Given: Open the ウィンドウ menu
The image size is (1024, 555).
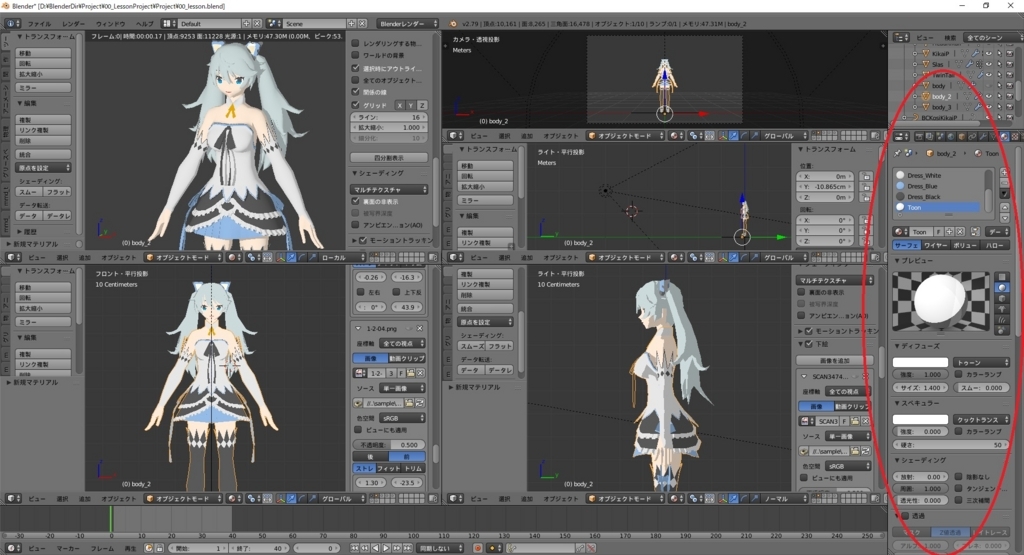Looking at the screenshot, I should [x=110, y=24].
